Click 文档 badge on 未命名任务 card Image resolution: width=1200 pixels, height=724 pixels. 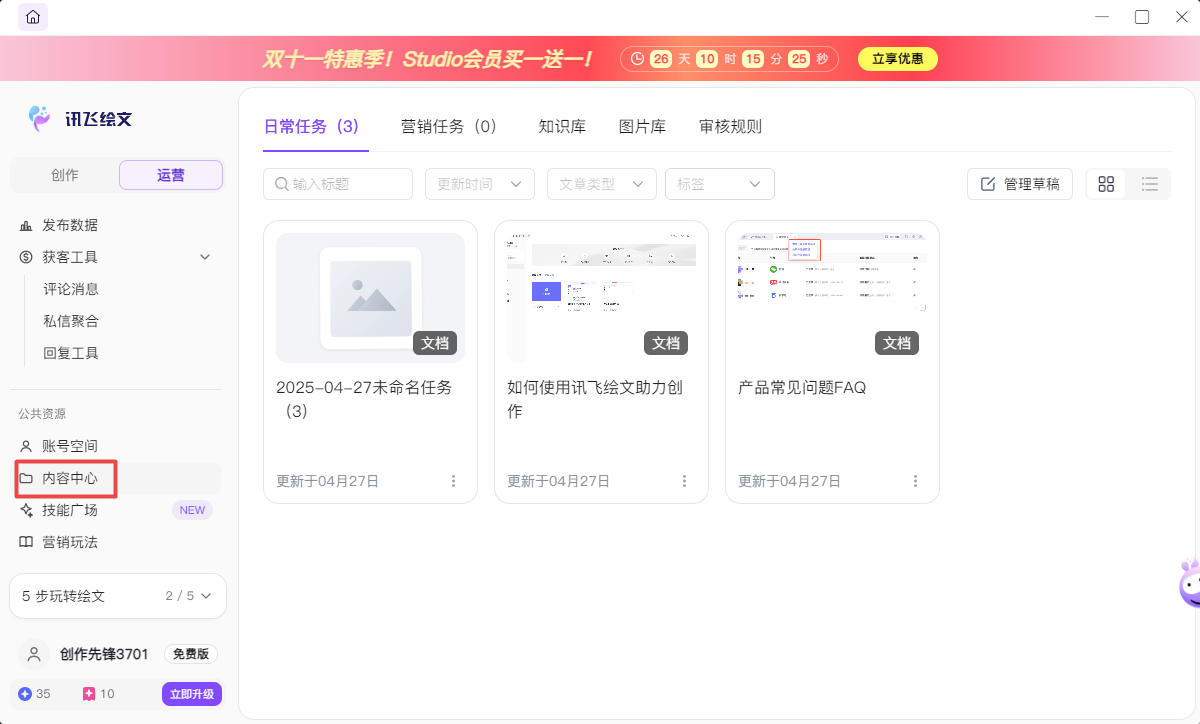pos(435,343)
